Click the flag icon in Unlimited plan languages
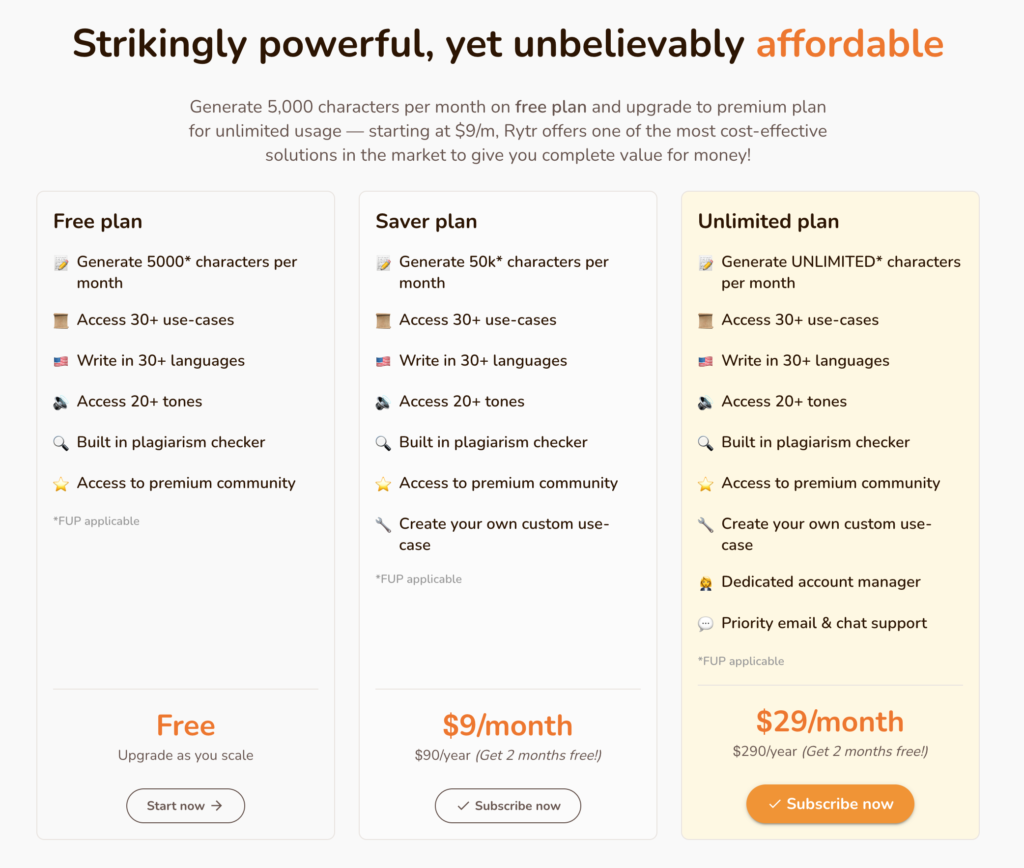This screenshot has height=868, width=1024. click(x=705, y=361)
